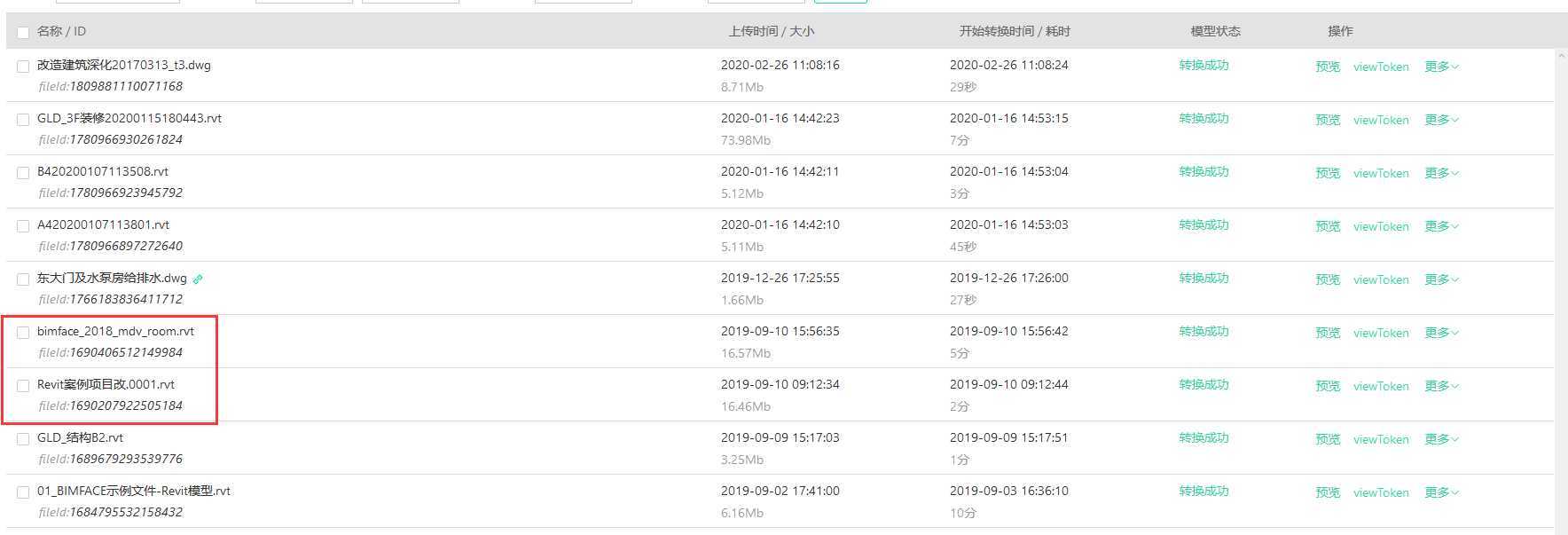This screenshot has width=1568, height=535.
Task: Expand 更多 menu for GLD_3F装修20200115180443.rvt
Action: [x=1441, y=120]
